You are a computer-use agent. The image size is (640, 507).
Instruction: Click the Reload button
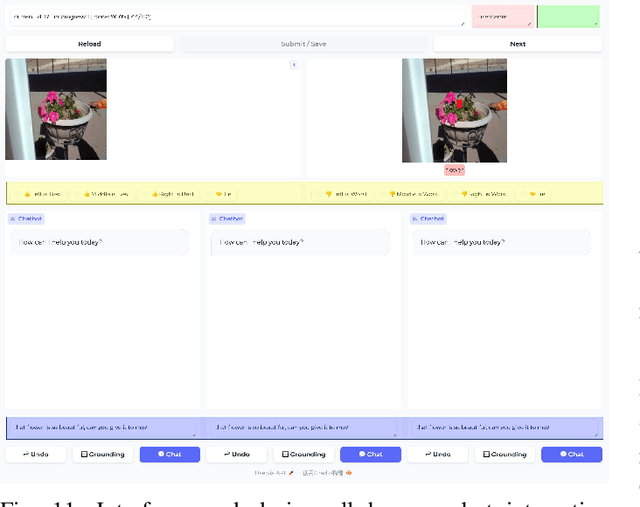coord(89,44)
